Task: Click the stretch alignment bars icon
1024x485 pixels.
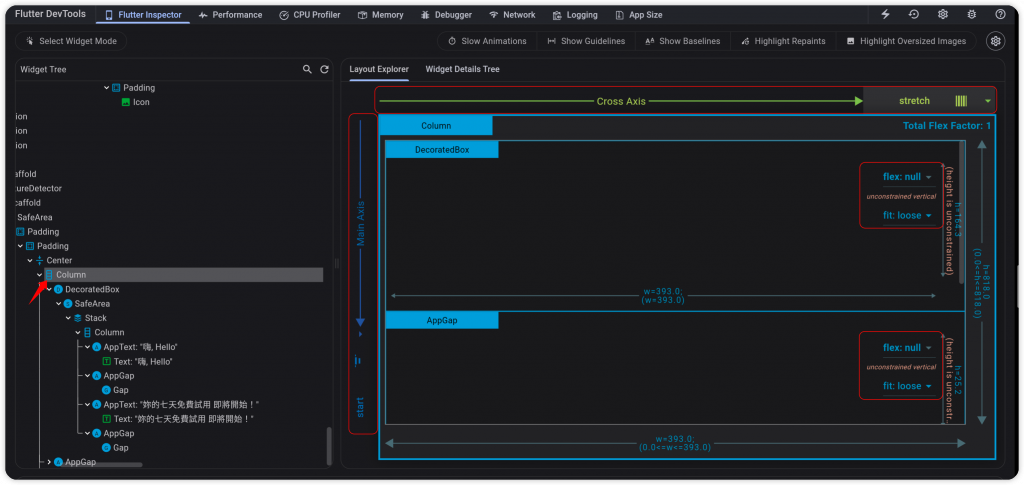Action: 961,101
